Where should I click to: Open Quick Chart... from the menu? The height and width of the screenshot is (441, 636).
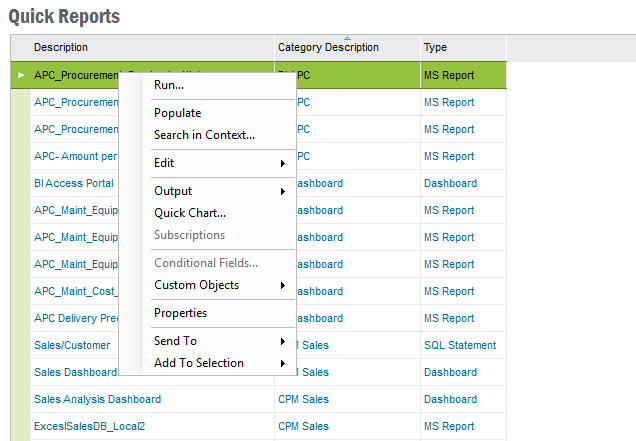click(189, 213)
